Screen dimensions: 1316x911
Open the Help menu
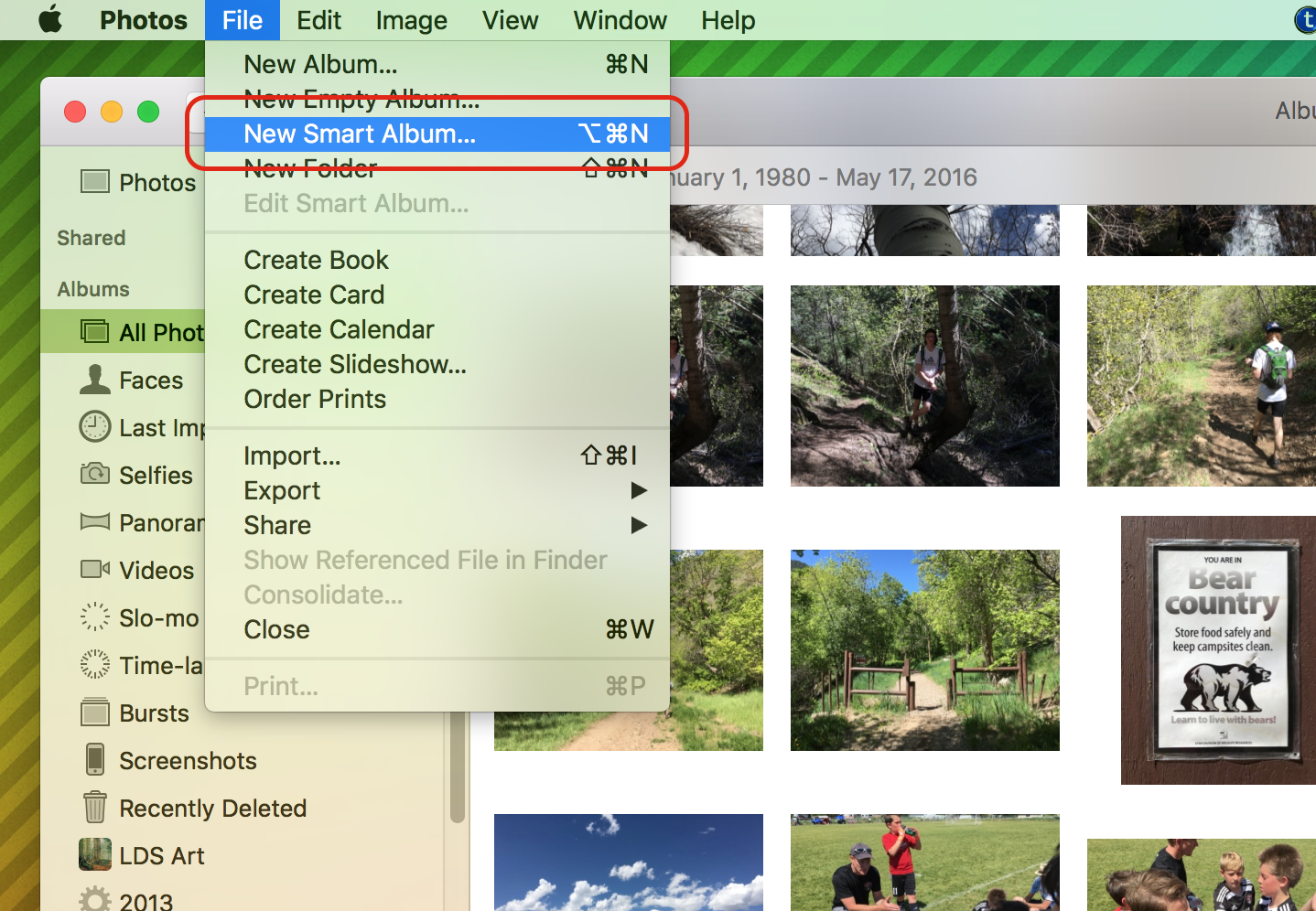click(x=728, y=20)
